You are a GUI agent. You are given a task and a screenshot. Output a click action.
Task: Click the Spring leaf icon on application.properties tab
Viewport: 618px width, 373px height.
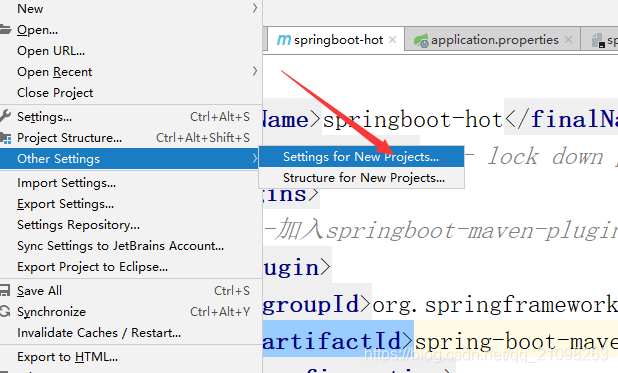[x=421, y=40]
